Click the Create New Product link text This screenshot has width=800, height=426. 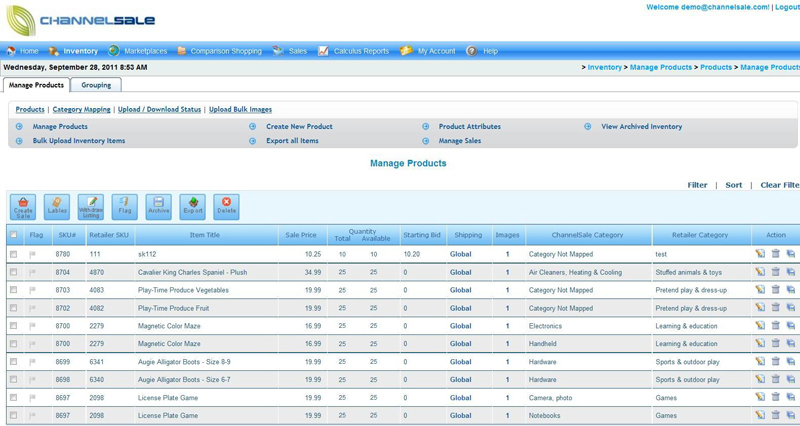click(299, 127)
